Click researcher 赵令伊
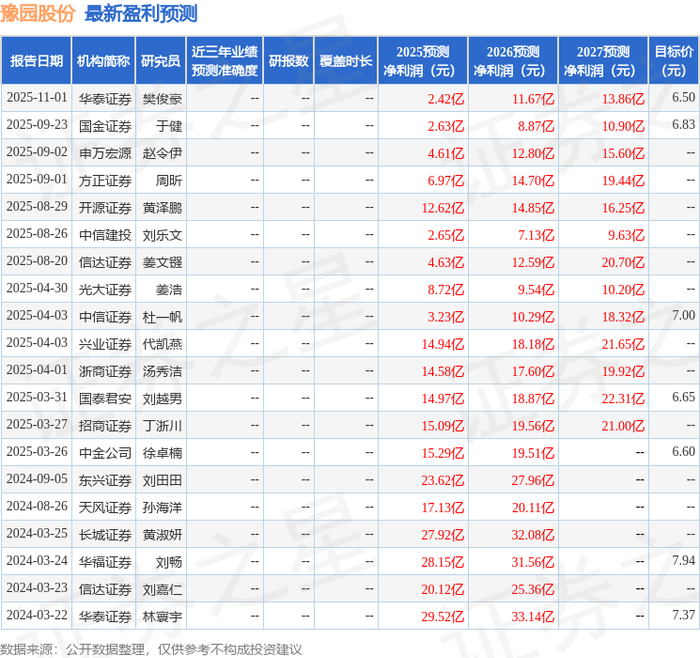This screenshot has height=658, width=700. point(162,153)
